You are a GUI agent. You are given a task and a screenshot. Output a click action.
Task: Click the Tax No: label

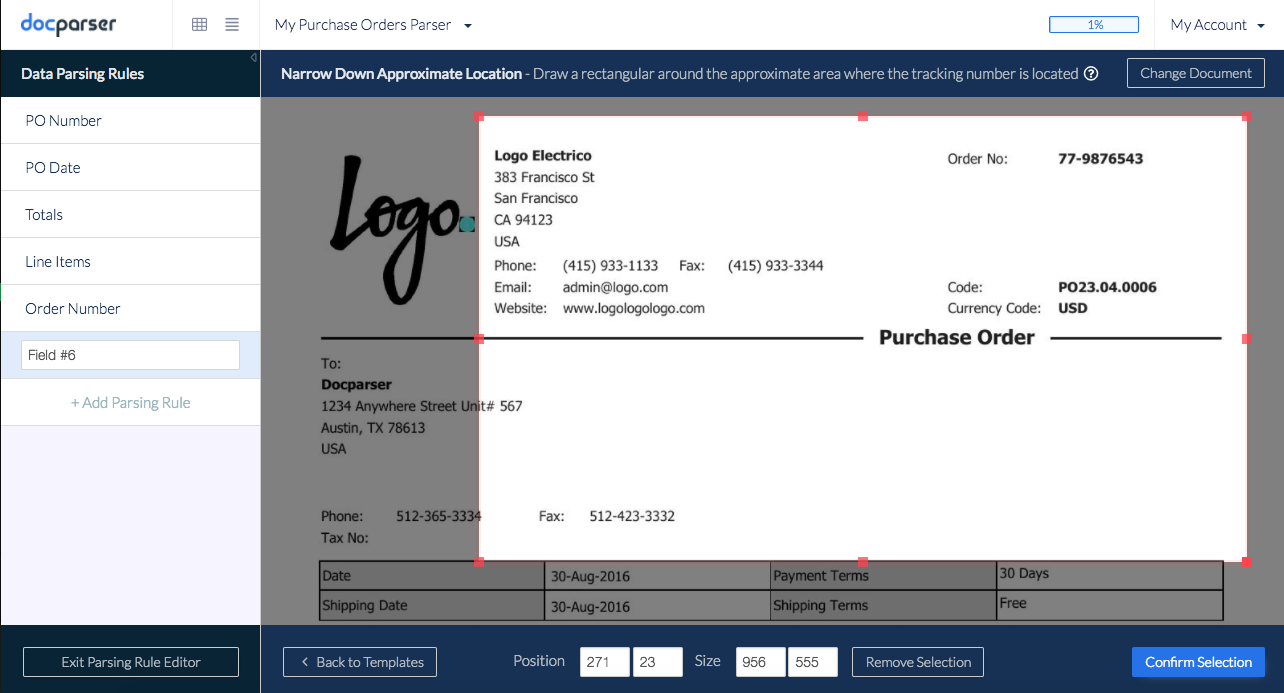coord(345,538)
